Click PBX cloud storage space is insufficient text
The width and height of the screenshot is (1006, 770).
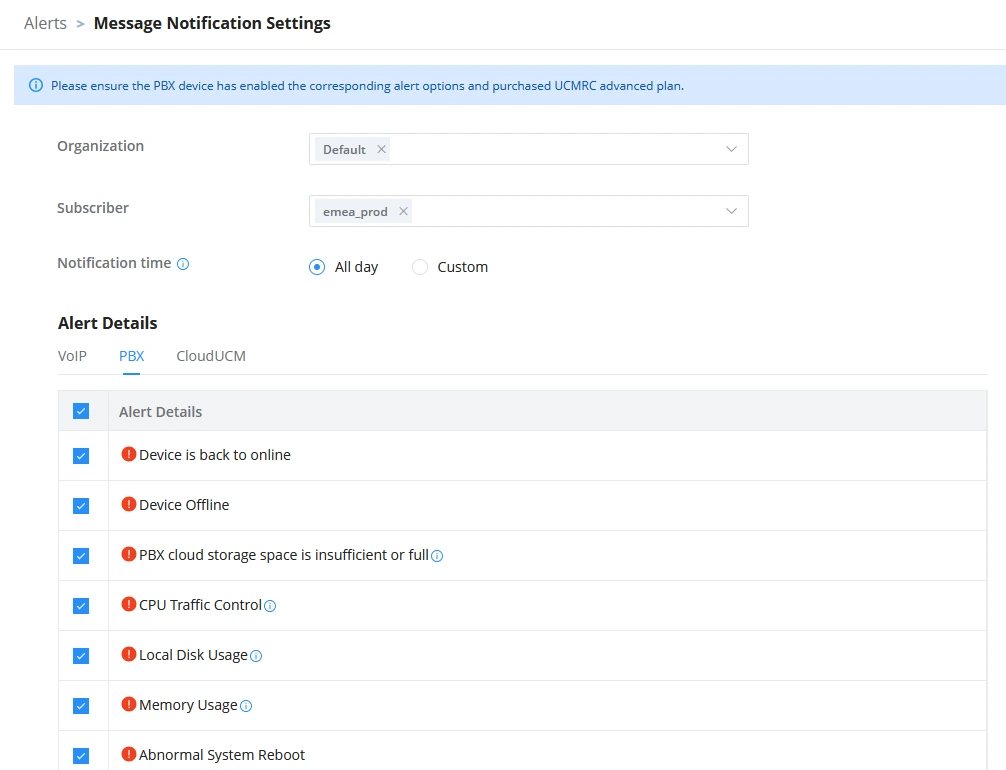coord(284,555)
